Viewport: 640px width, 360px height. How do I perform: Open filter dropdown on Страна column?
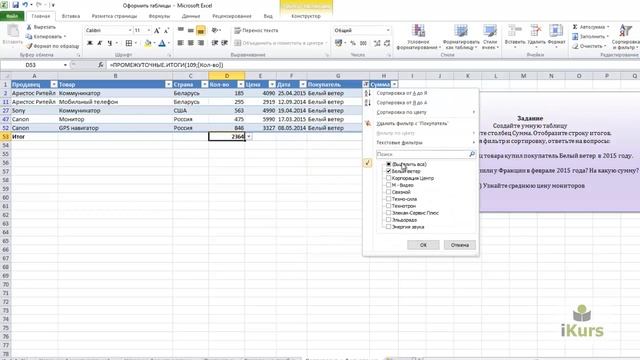point(204,84)
